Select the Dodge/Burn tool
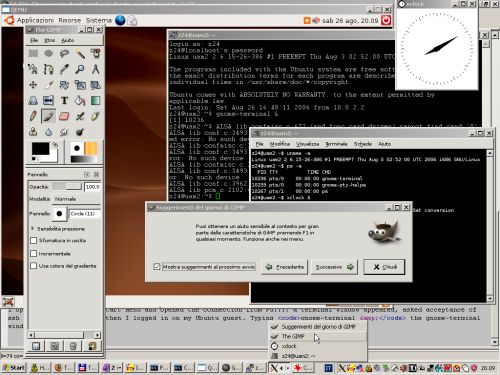The image size is (500, 375). pos(80,132)
